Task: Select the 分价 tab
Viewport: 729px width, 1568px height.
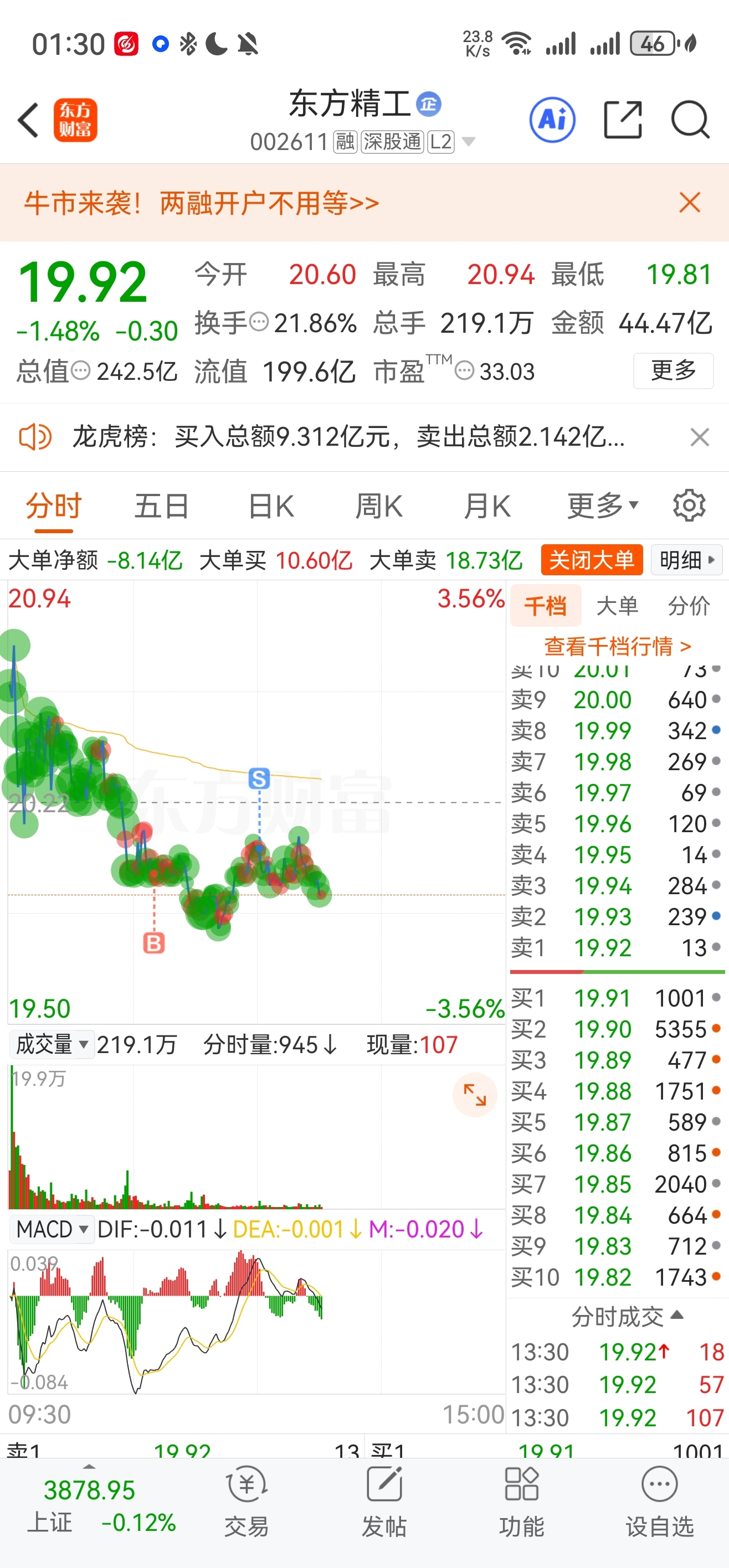Action: coord(689,606)
